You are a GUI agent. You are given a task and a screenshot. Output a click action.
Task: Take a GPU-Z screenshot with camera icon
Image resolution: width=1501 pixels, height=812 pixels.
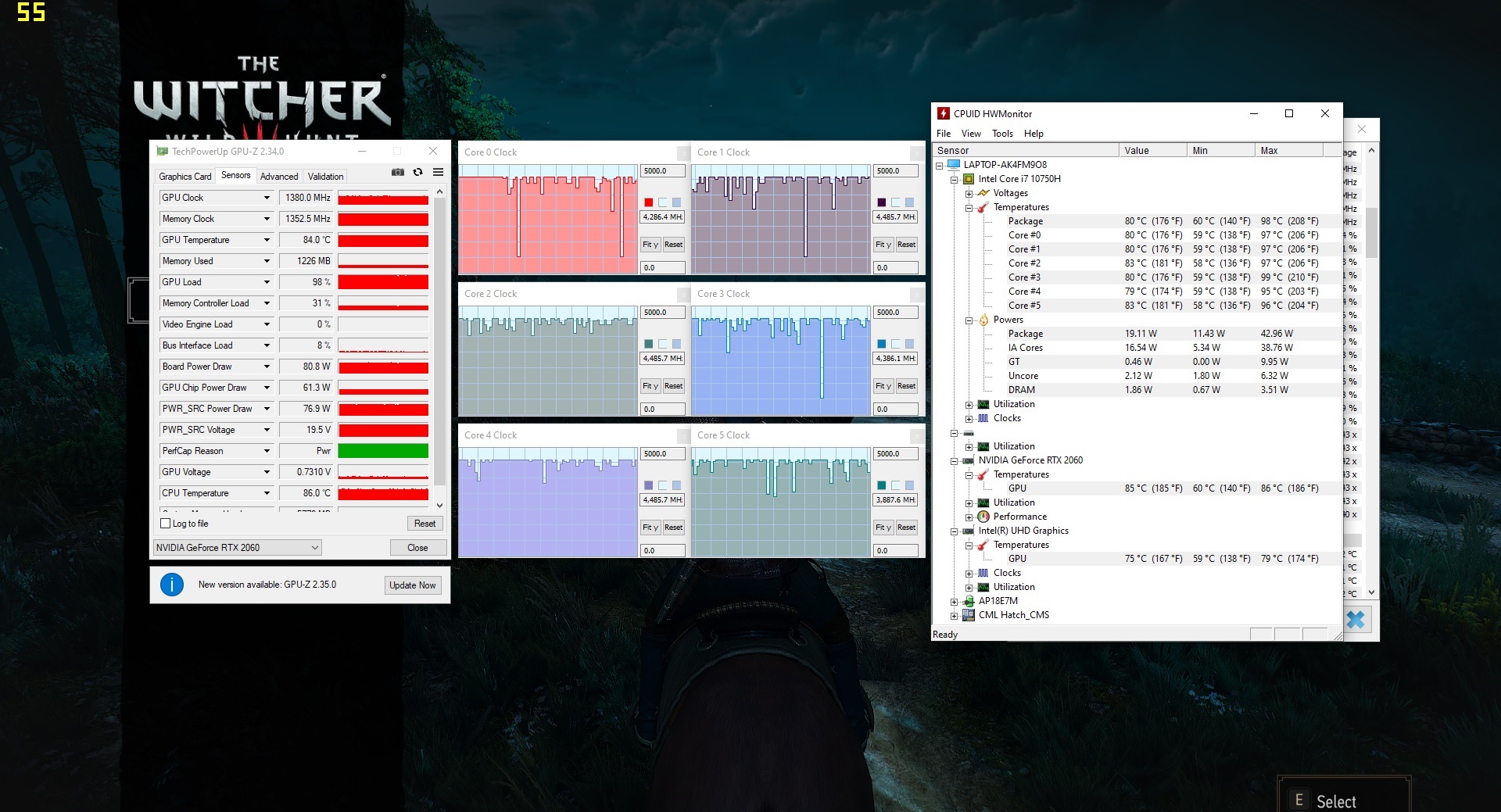click(x=398, y=172)
